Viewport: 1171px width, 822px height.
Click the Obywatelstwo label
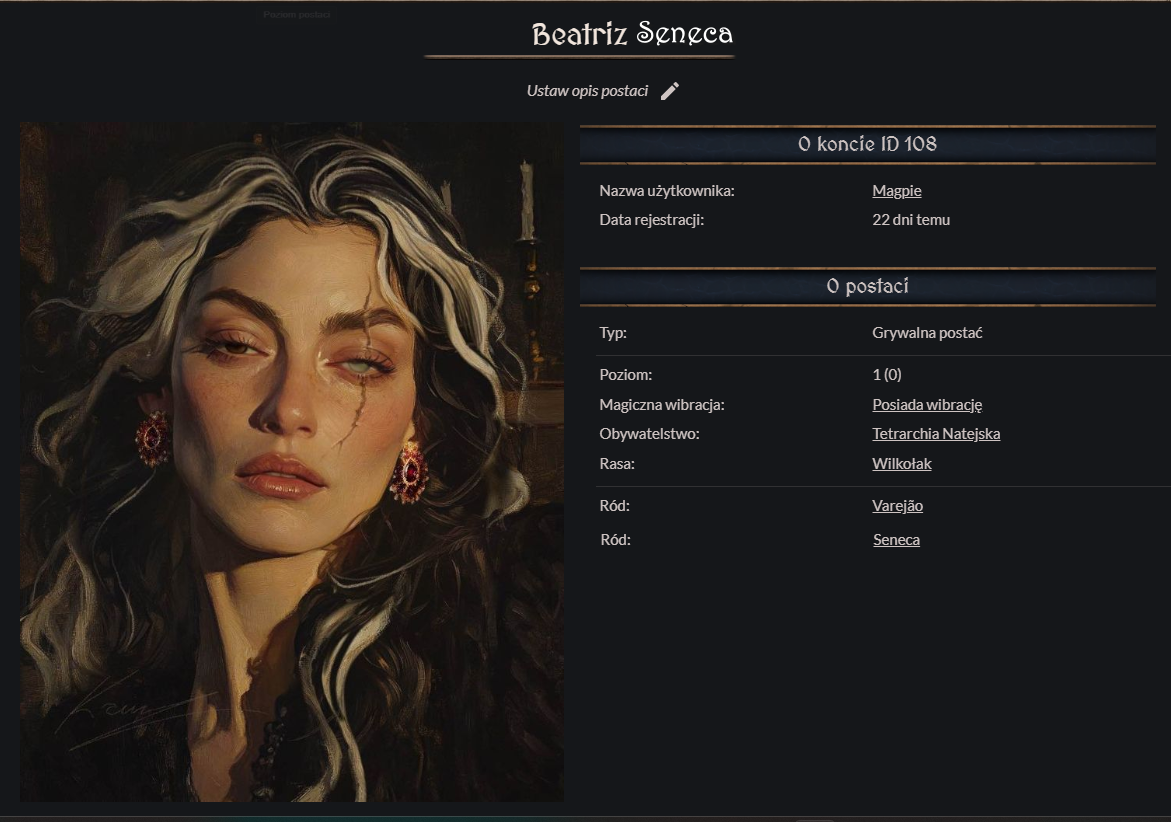[x=649, y=434]
